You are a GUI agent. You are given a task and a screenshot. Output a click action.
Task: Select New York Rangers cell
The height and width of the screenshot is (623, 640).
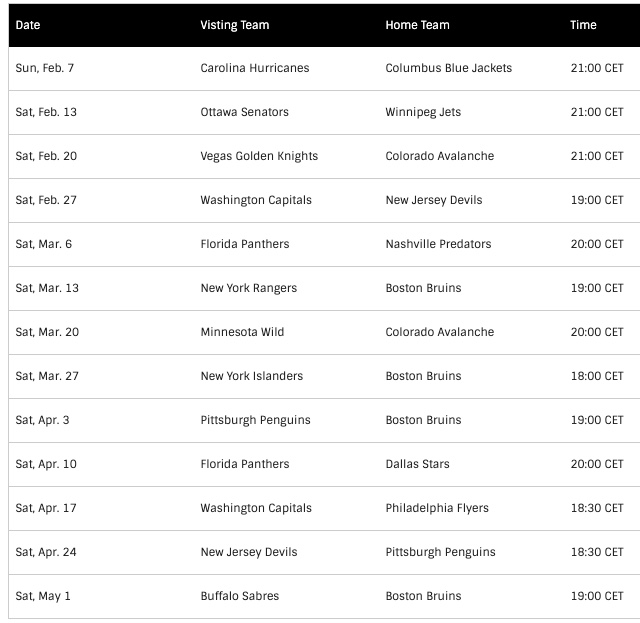tap(249, 288)
